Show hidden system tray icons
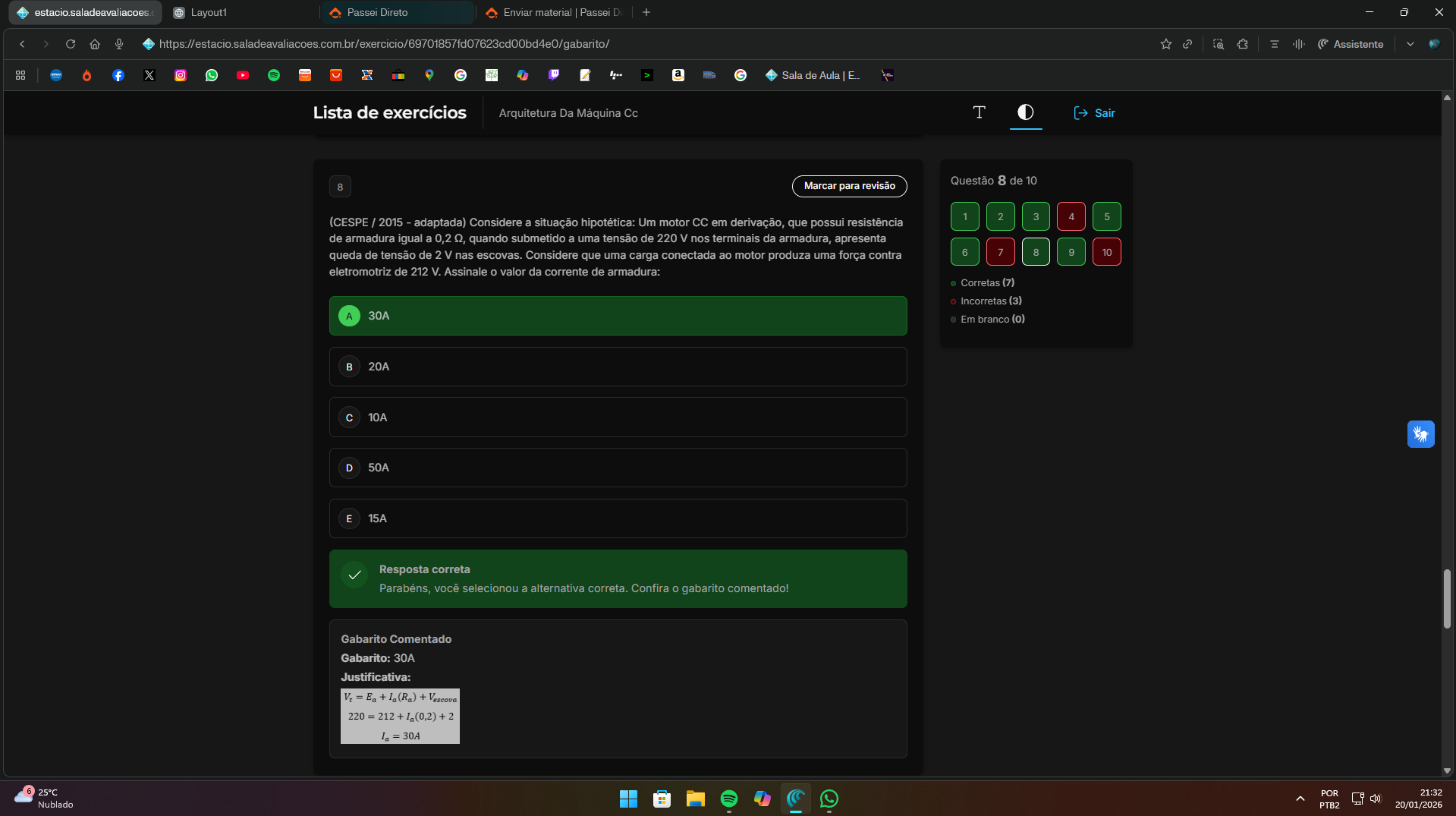Viewport: 1456px width, 816px height. tap(1300, 799)
